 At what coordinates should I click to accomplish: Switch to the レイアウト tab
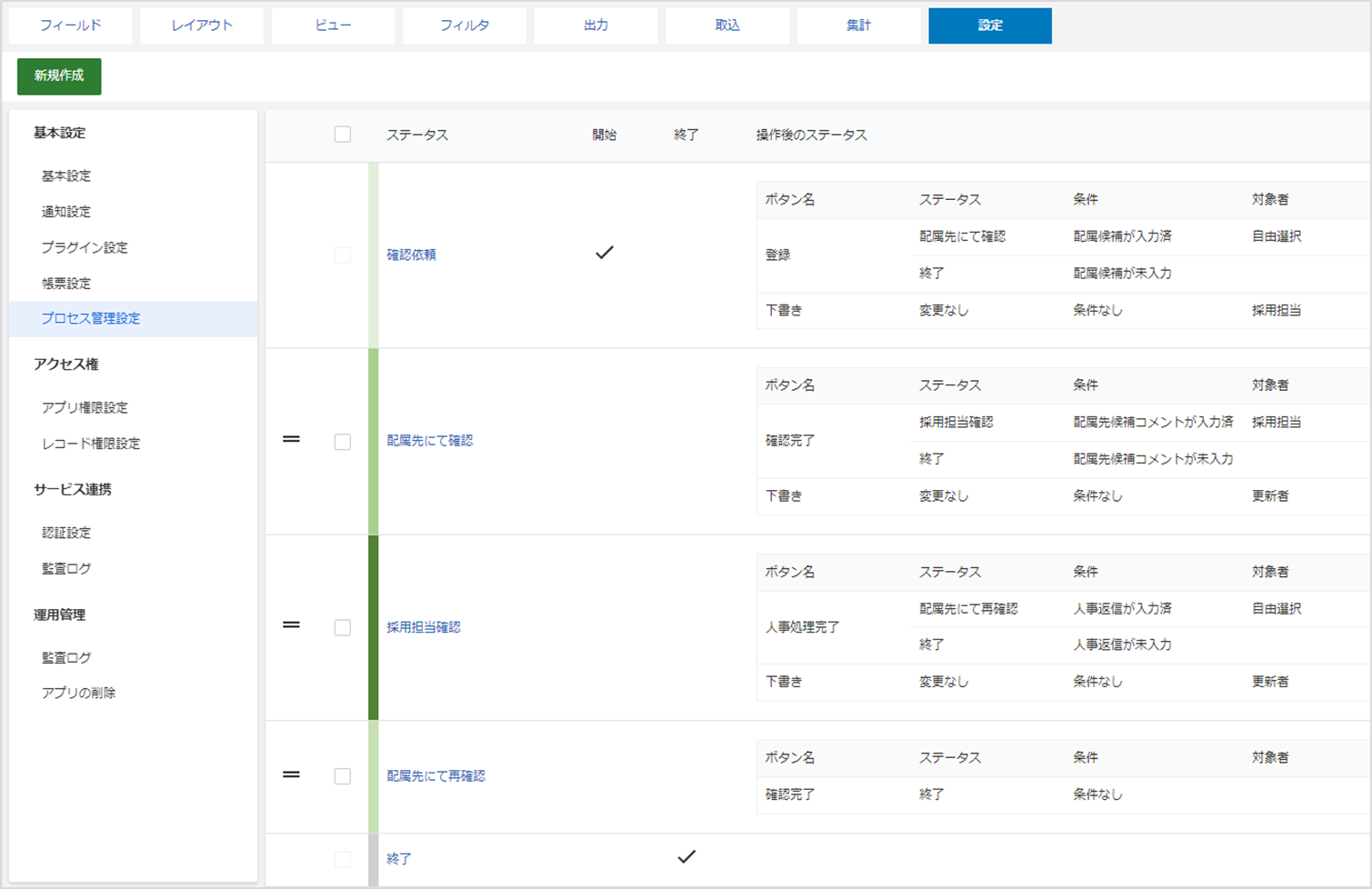[202, 25]
